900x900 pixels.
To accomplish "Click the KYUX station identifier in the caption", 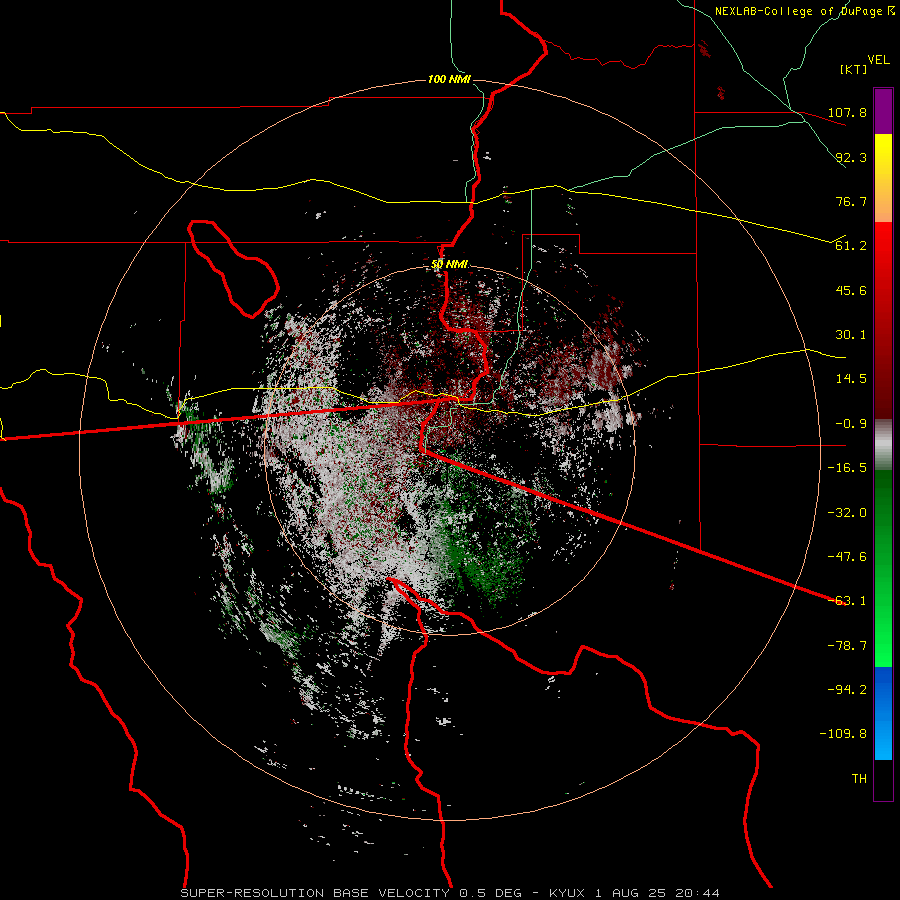I will click(x=567, y=893).
